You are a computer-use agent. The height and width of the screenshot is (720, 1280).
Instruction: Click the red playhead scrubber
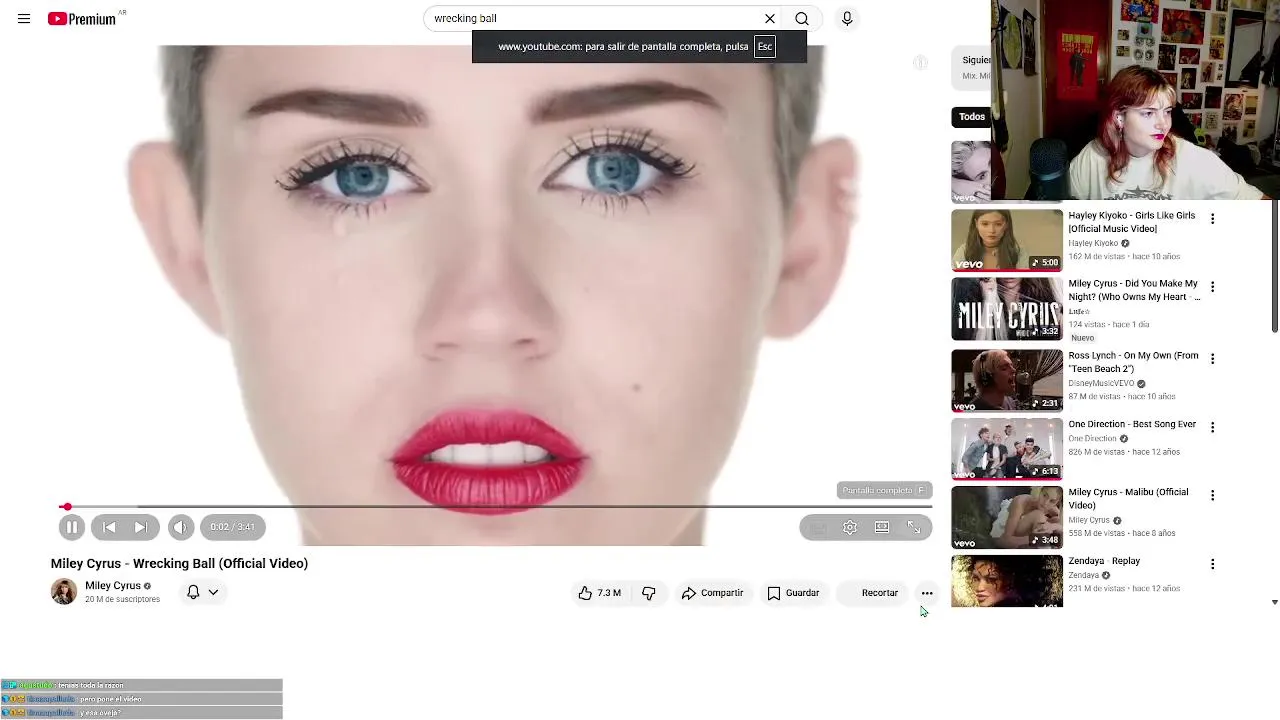(x=66, y=507)
